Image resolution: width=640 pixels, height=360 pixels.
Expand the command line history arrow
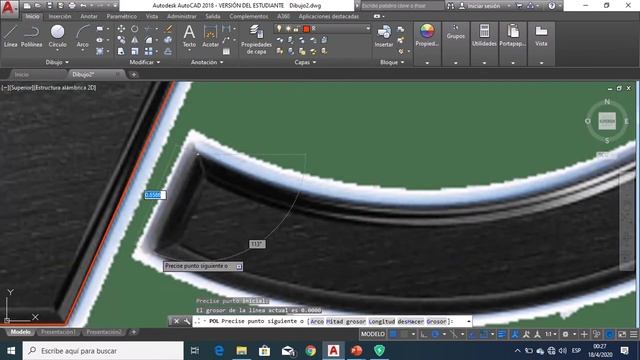pos(469,322)
